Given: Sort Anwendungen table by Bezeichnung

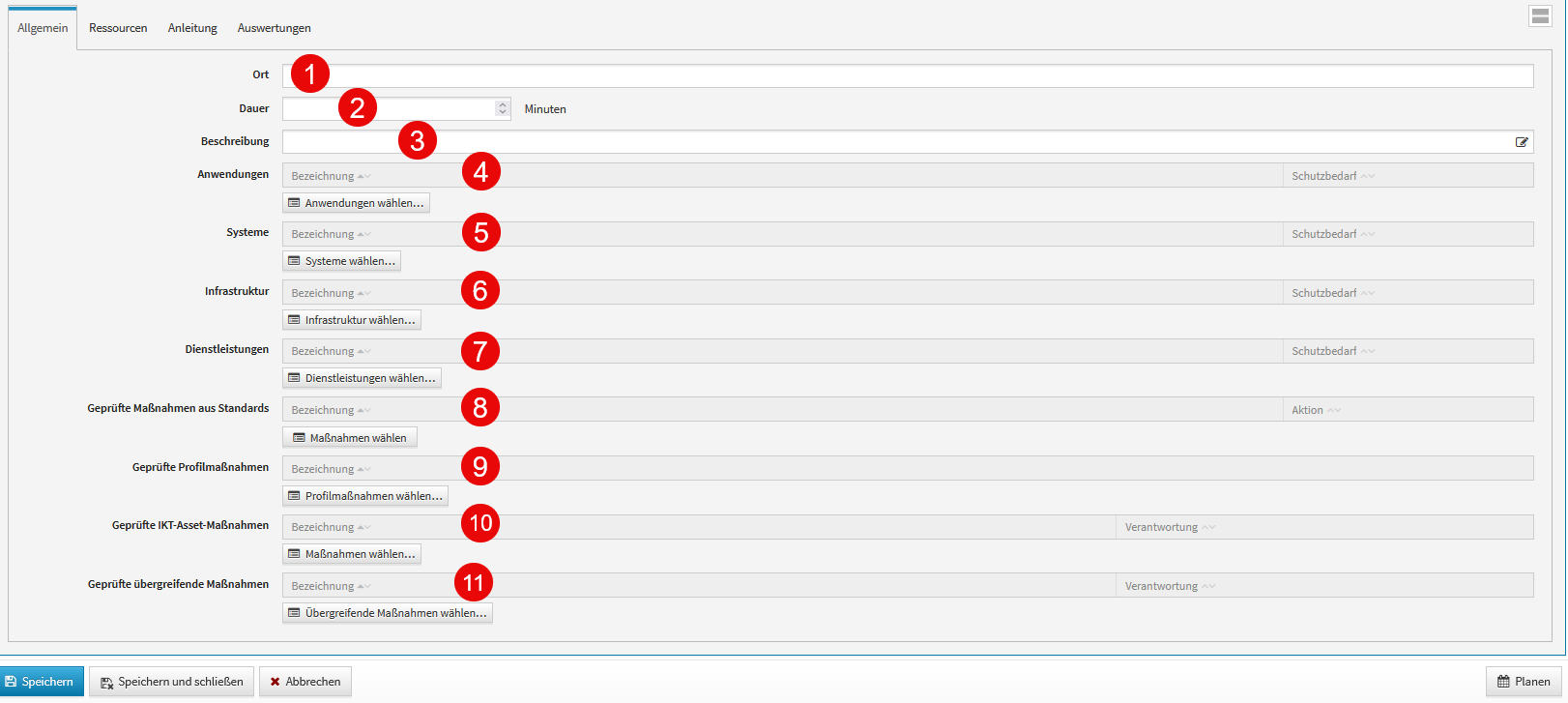Looking at the screenshot, I should (331, 176).
